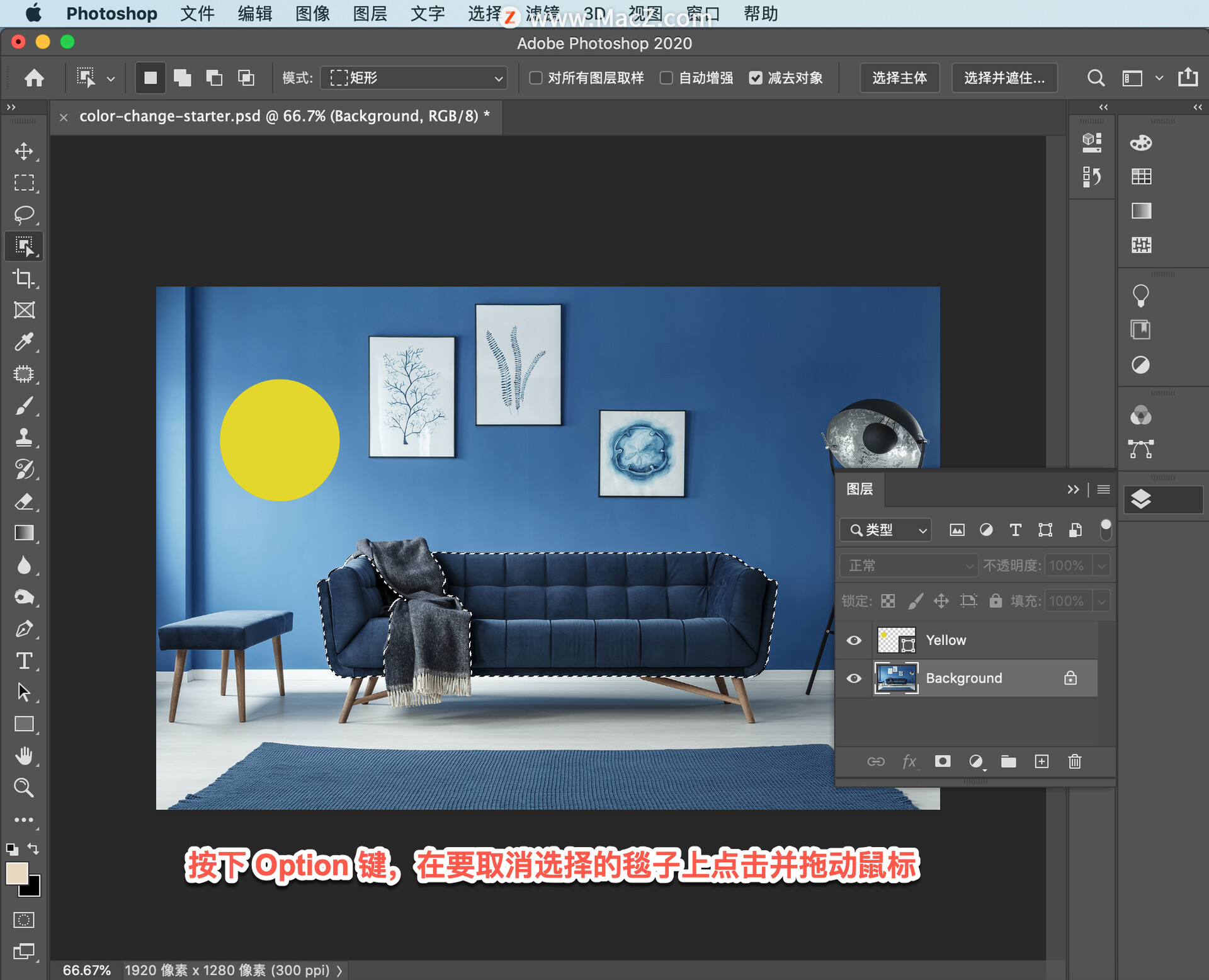
Task: Open the Opacity dropdown arrow
Action: tap(1101, 566)
